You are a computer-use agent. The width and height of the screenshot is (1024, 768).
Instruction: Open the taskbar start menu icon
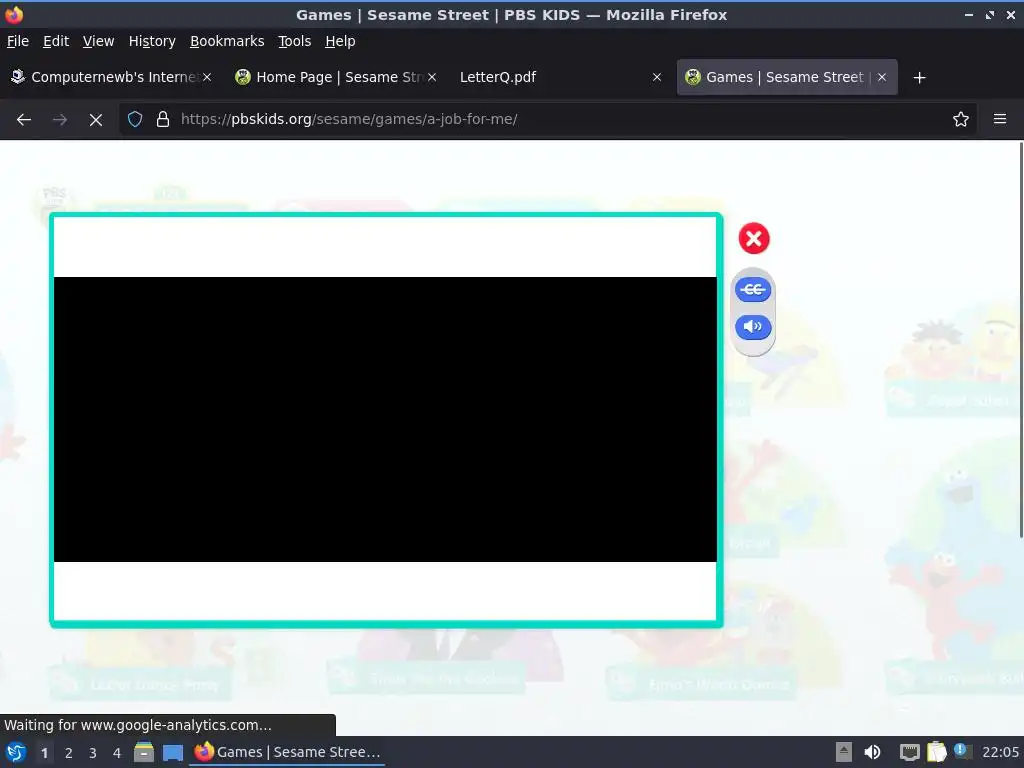point(16,752)
